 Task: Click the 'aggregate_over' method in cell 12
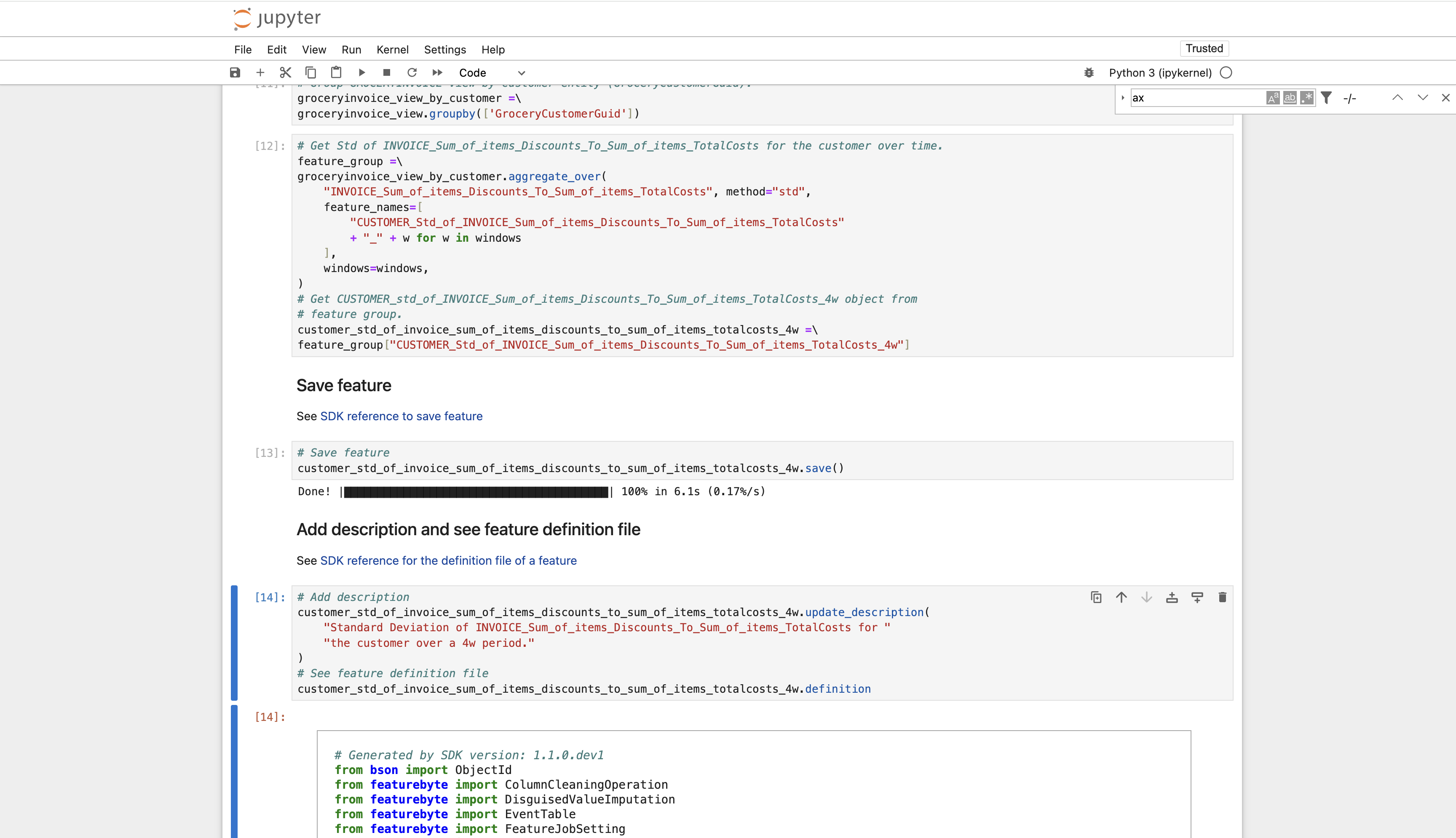click(x=554, y=177)
